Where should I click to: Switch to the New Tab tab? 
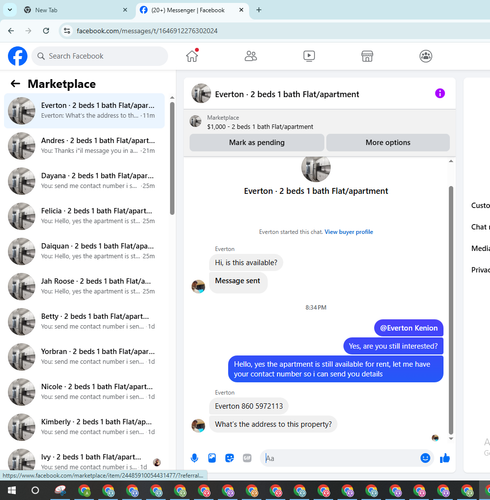[x=74, y=10]
